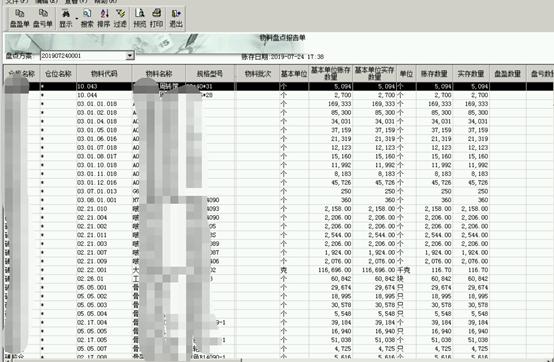Click the 物料代码 column header
This screenshot has height=362, width=554.
[104, 74]
